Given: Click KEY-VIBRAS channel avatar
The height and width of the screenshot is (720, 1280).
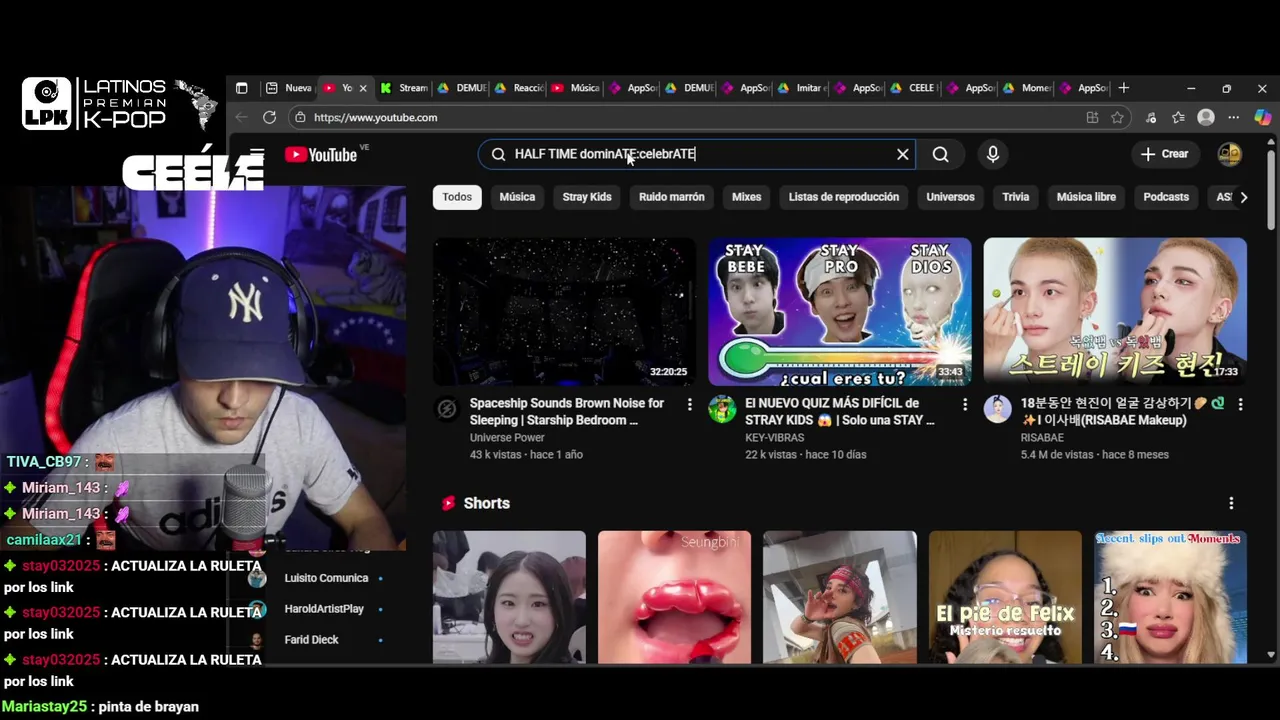Looking at the screenshot, I should click(722, 408).
